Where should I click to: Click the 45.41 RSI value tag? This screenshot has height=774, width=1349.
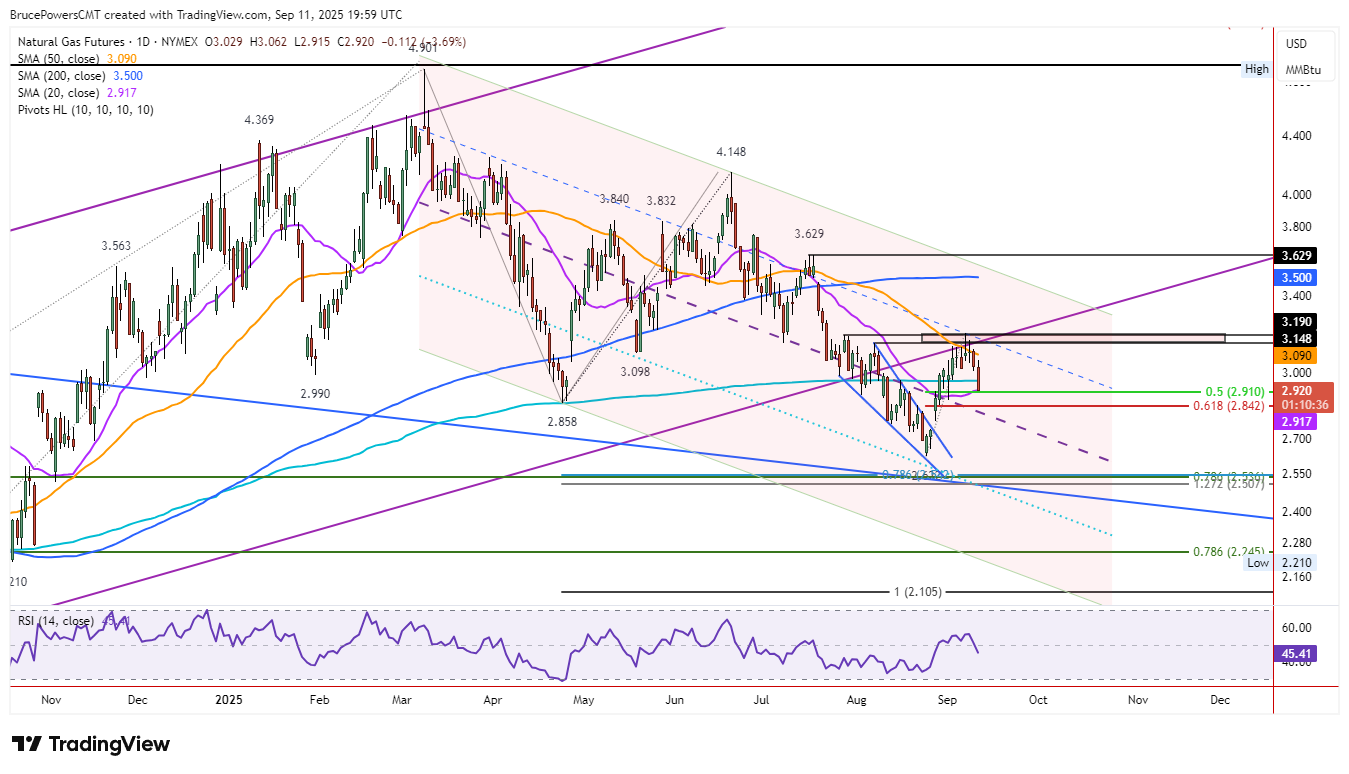click(x=1295, y=653)
